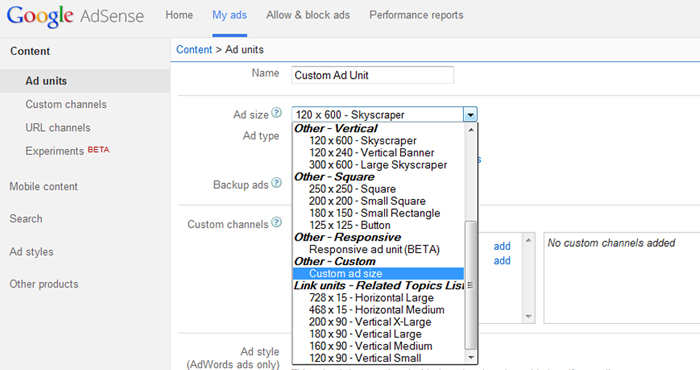The height and width of the screenshot is (370, 700).
Task: Click dropdown list scroll down arrow
Action: coord(471,358)
